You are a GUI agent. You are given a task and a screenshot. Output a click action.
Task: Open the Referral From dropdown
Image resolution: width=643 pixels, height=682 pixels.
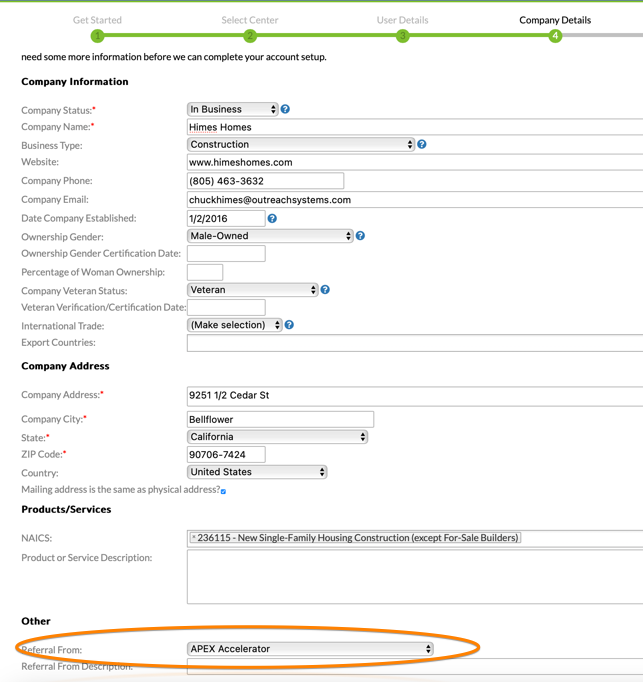pos(310,649)
